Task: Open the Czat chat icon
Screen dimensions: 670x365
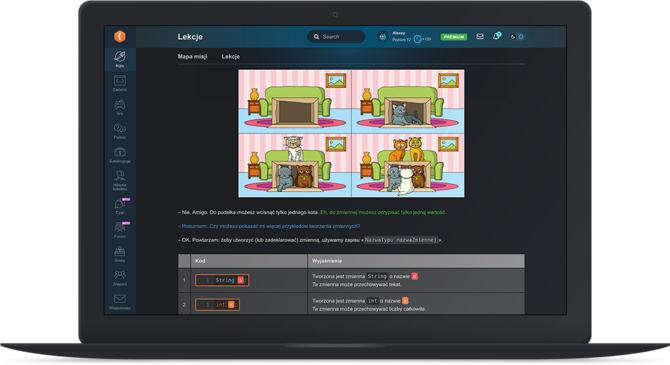Action: 120,206
